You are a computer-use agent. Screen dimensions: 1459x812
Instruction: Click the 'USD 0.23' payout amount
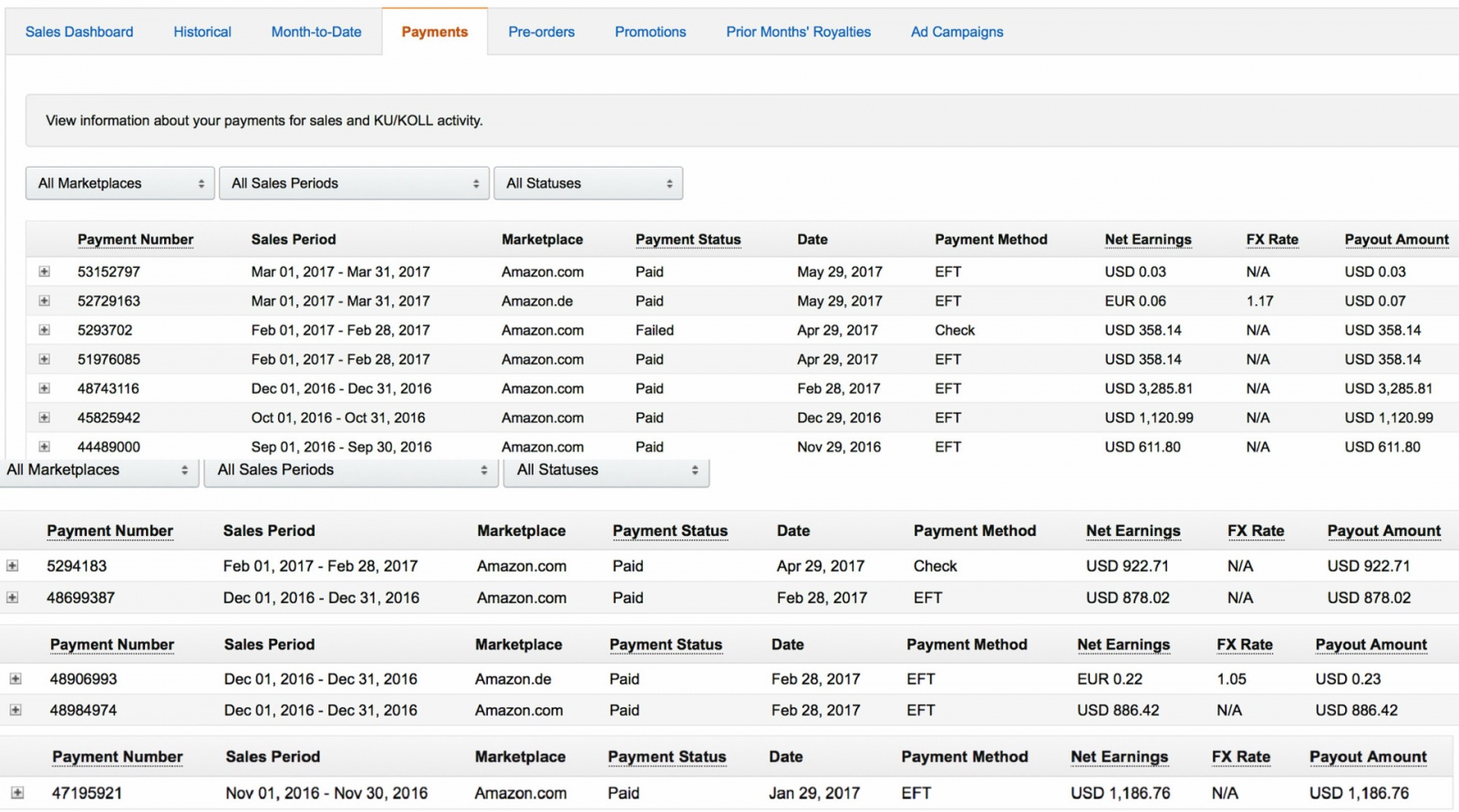click(x=1349, y=679)
